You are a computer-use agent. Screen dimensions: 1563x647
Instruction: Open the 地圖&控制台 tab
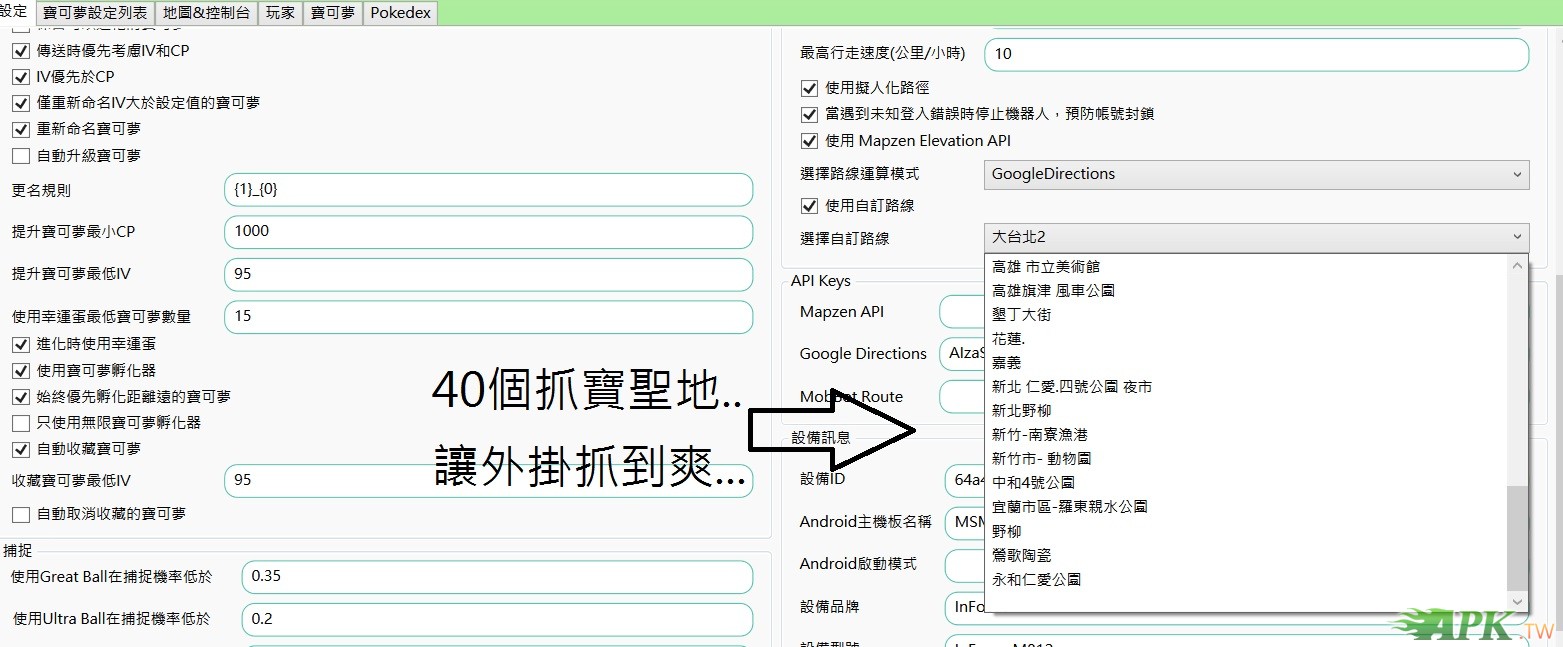(206, 13)
